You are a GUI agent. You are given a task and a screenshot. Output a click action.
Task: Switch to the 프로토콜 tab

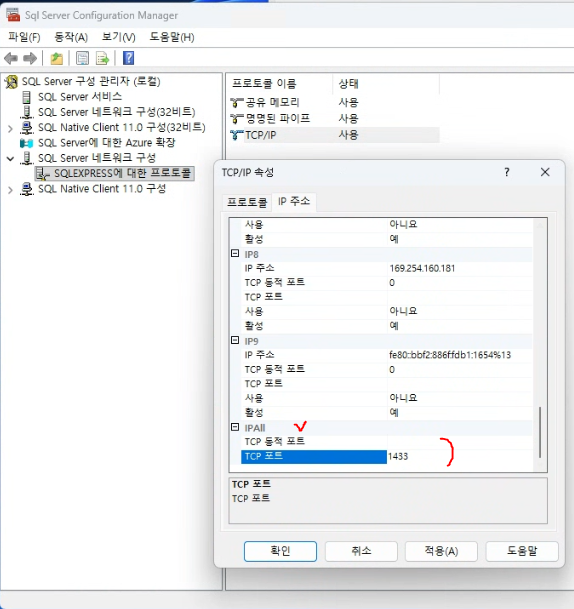coord(247,202)
